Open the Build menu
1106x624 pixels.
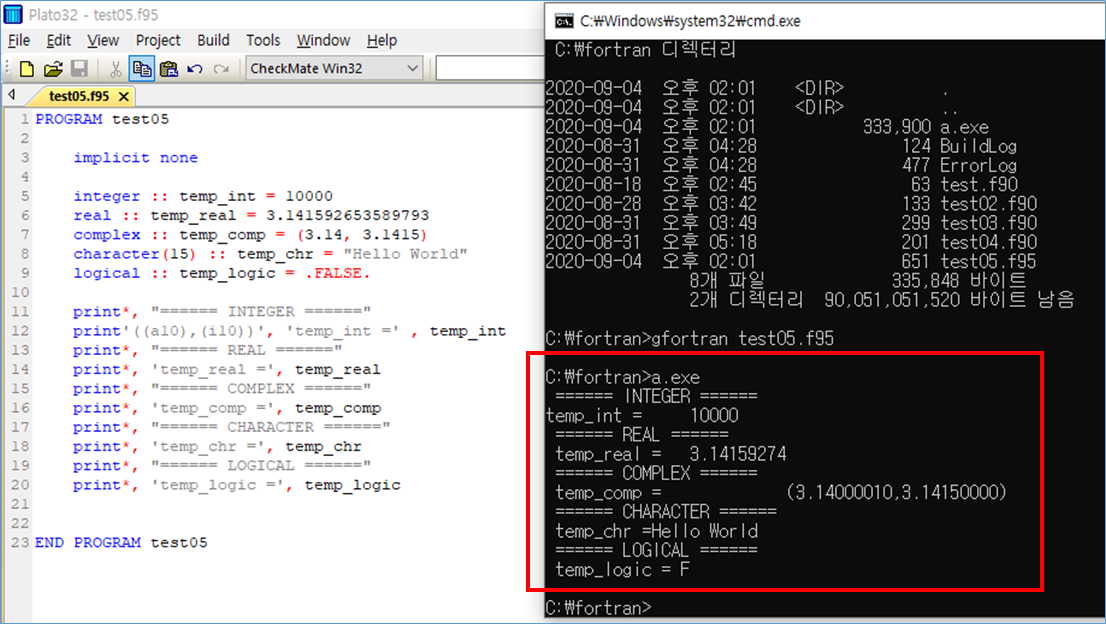[213, 40]
